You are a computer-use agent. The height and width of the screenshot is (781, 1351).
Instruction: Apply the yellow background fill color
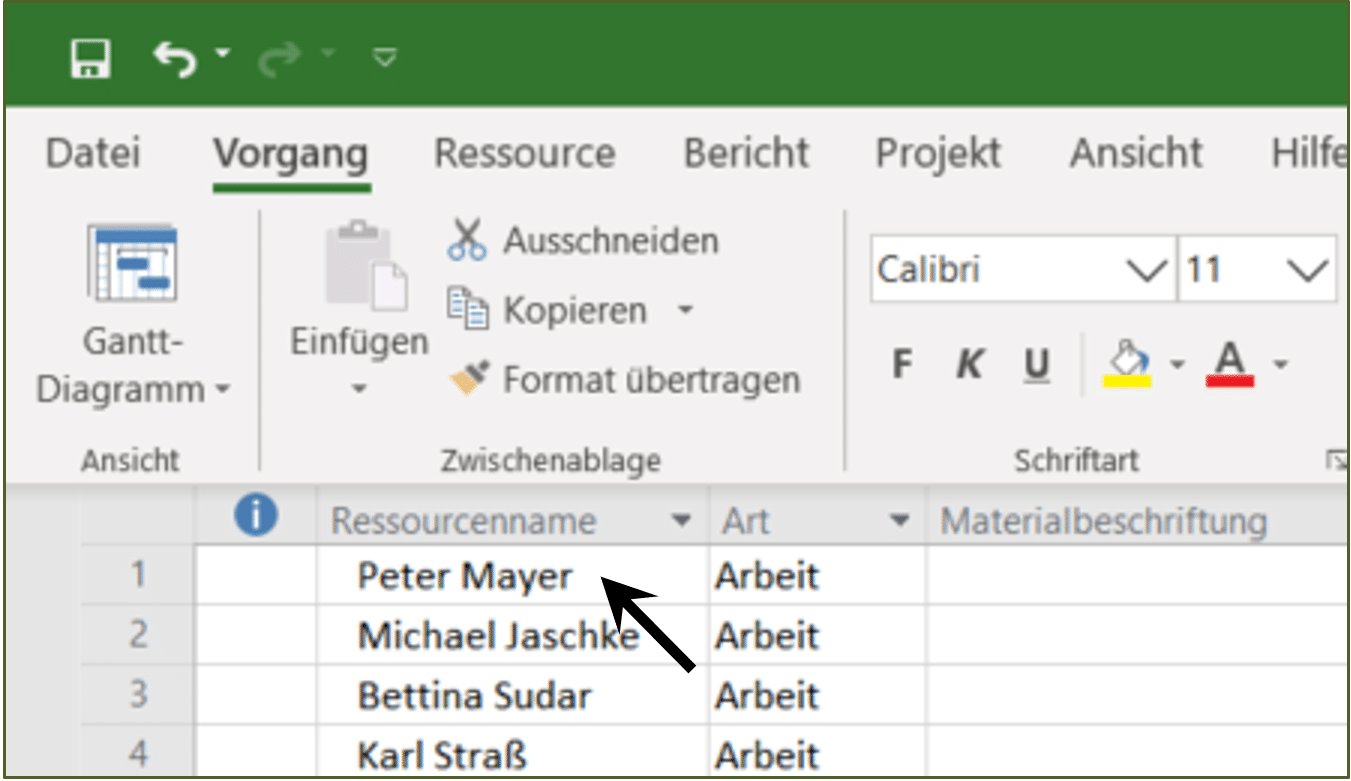pos(1128,363)
